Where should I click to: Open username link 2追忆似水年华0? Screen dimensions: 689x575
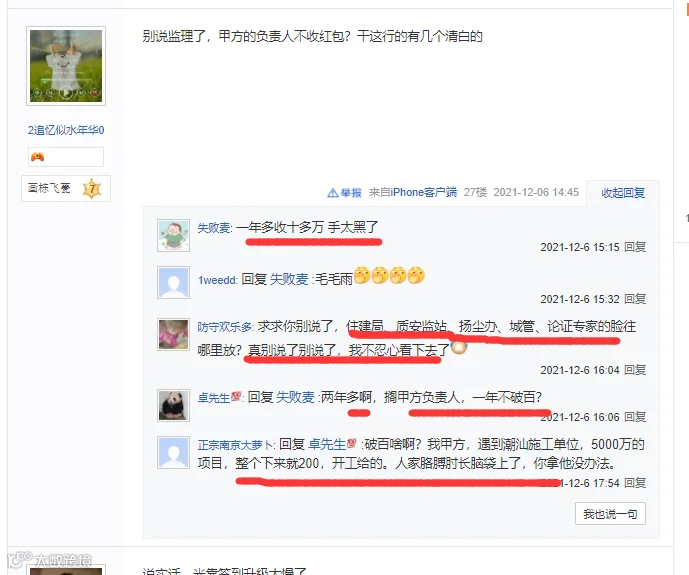66,130
